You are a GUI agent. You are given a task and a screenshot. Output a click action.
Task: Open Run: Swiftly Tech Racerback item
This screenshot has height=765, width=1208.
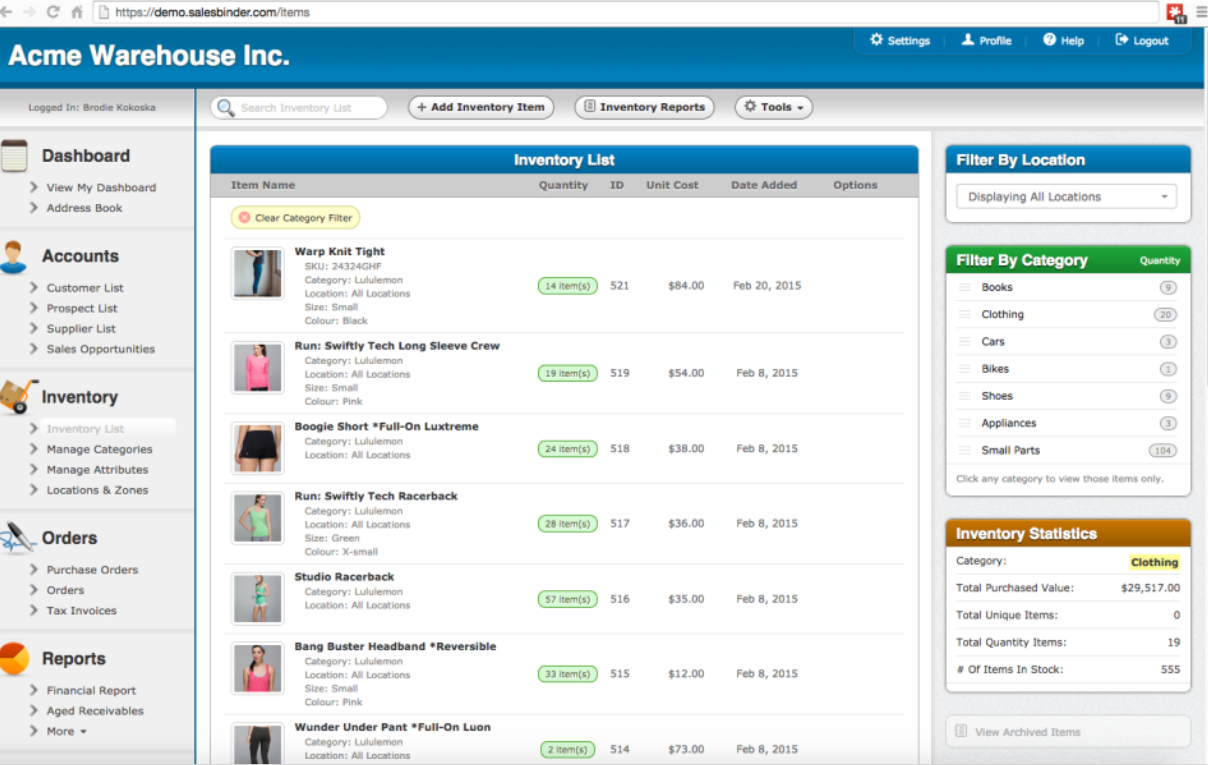pos(376,496)
